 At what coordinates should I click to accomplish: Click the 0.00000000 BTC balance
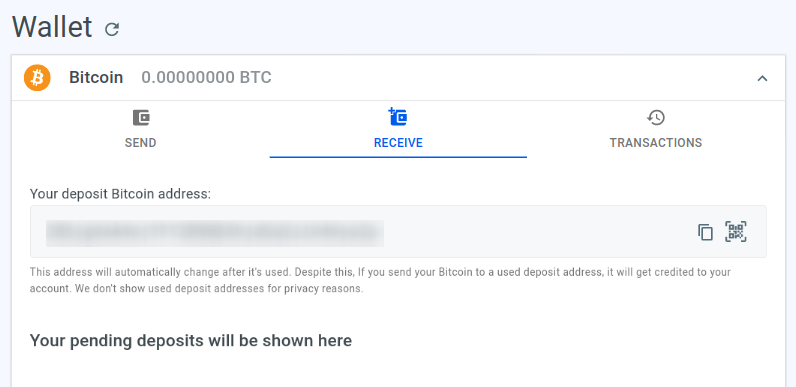pyautogui.click(x=207, y=78)
